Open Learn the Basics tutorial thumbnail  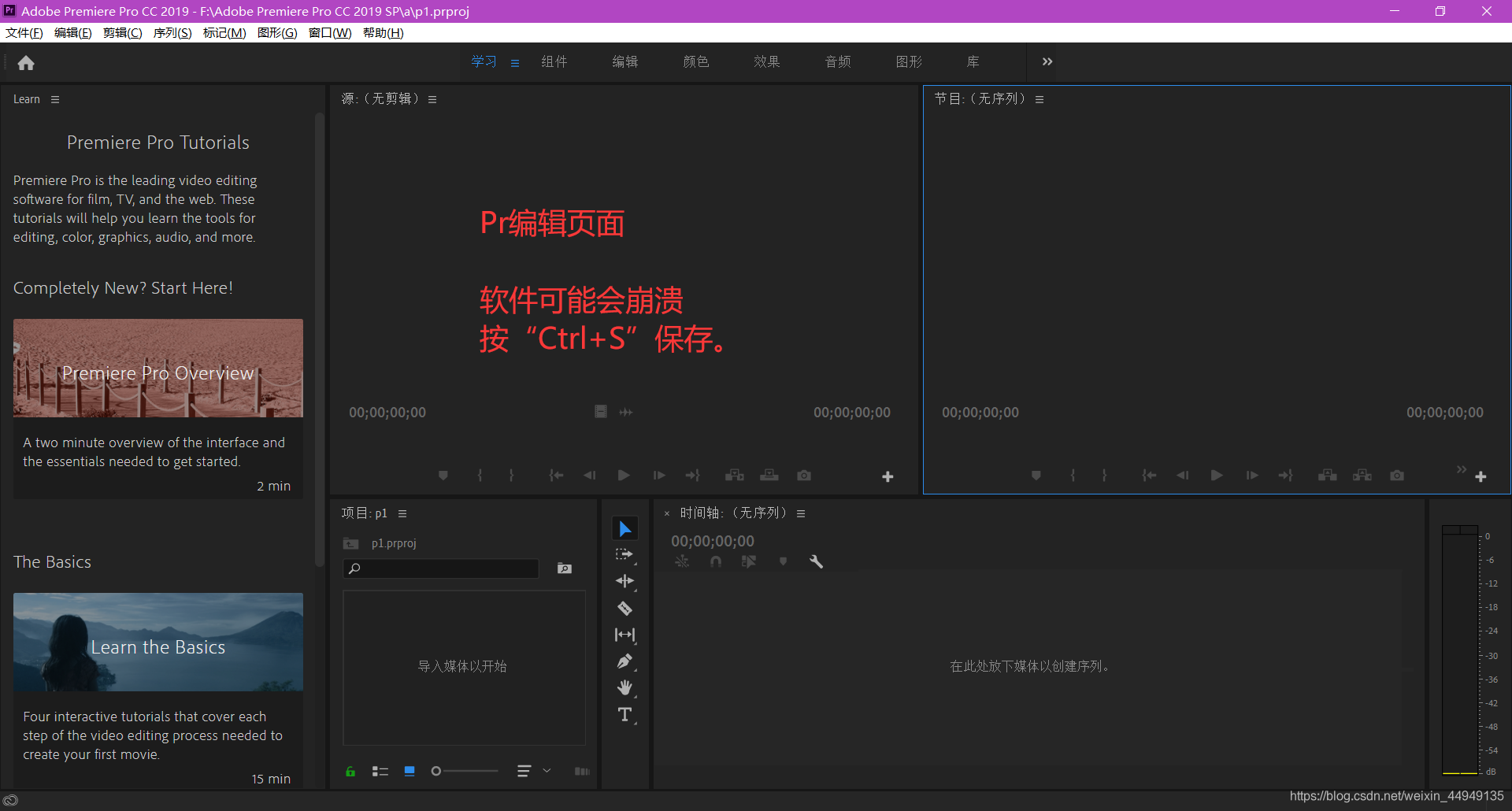(x=158, y=642)
